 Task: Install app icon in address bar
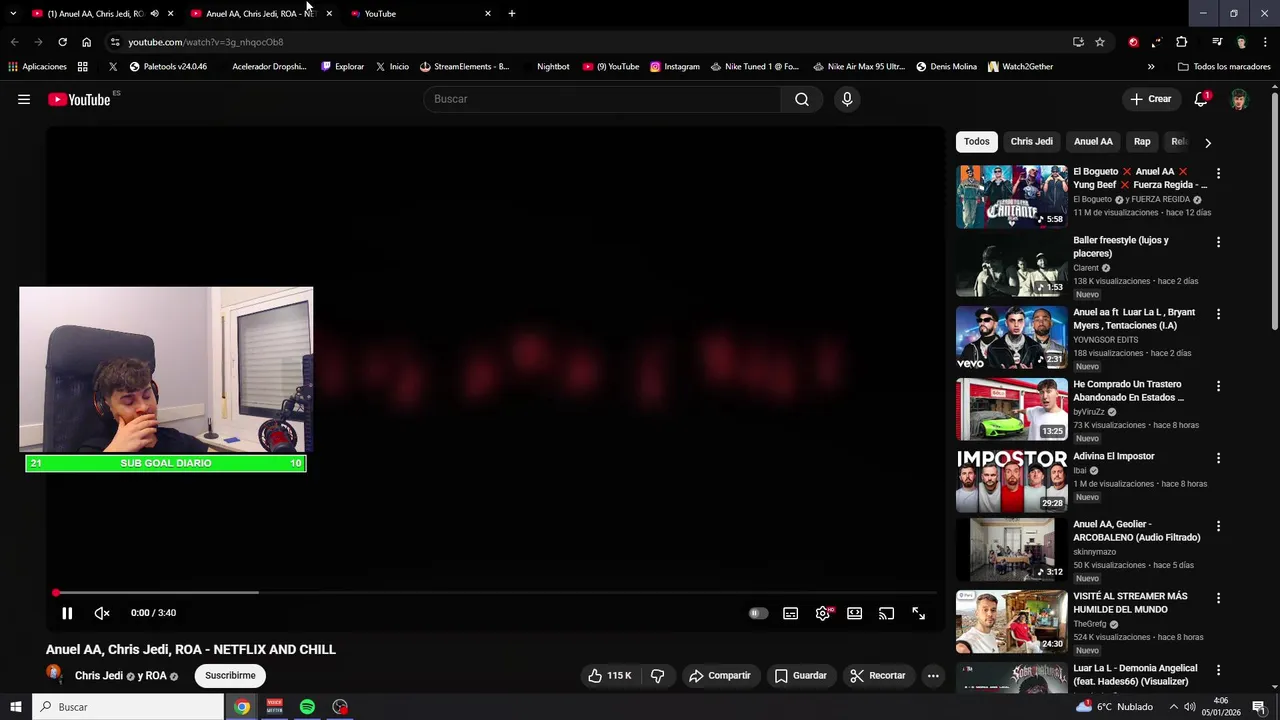click(1078, 42)
